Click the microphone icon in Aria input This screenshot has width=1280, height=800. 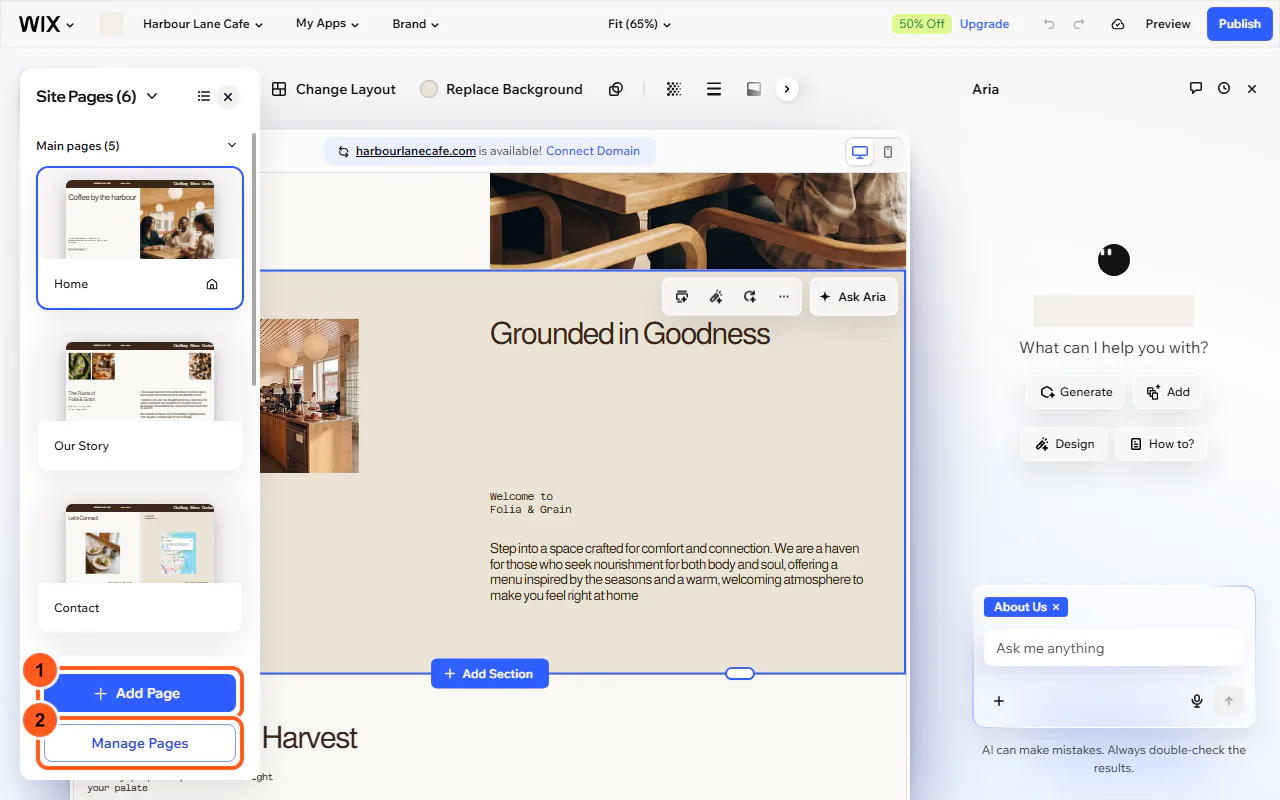[1197, 701]
